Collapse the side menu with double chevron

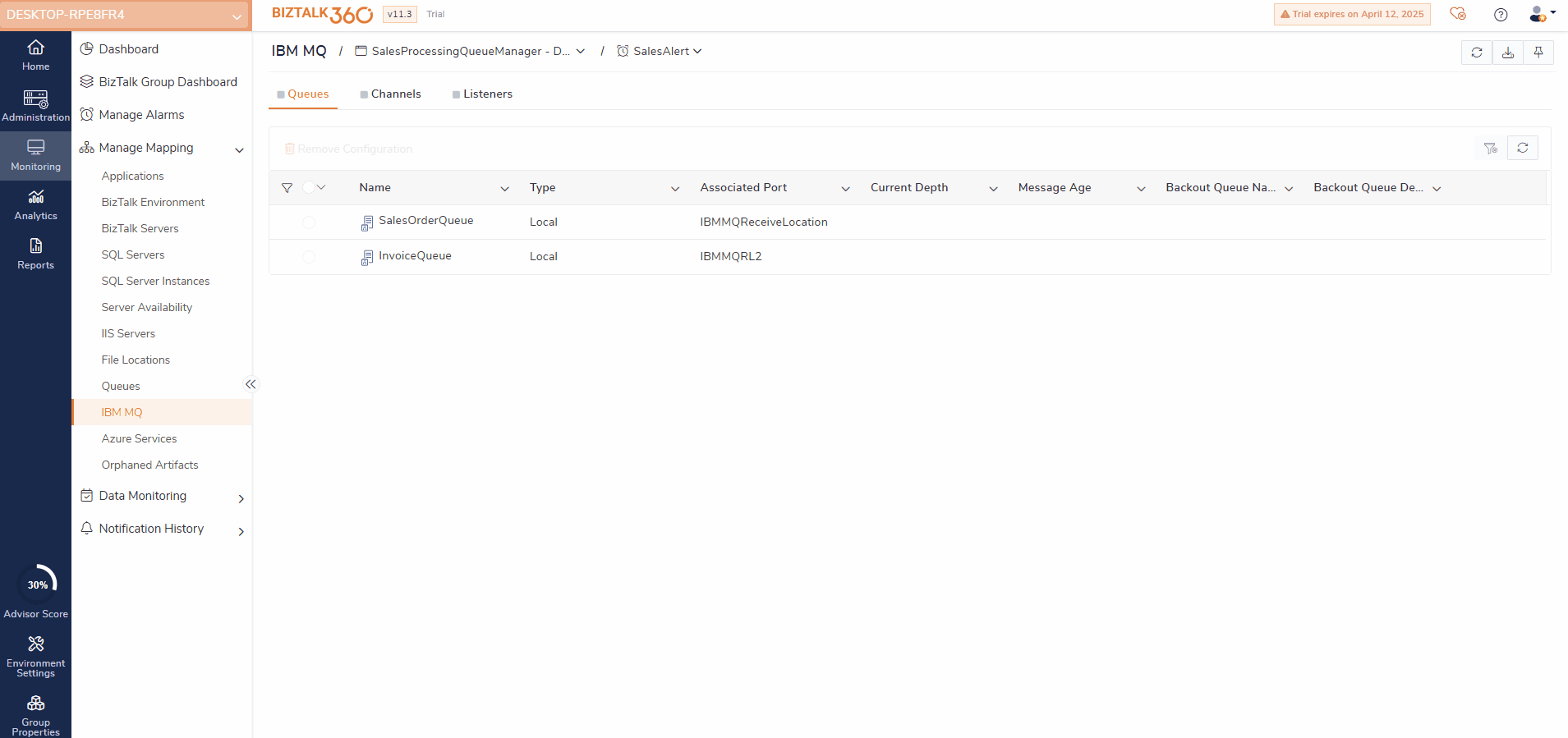(251, 384)
